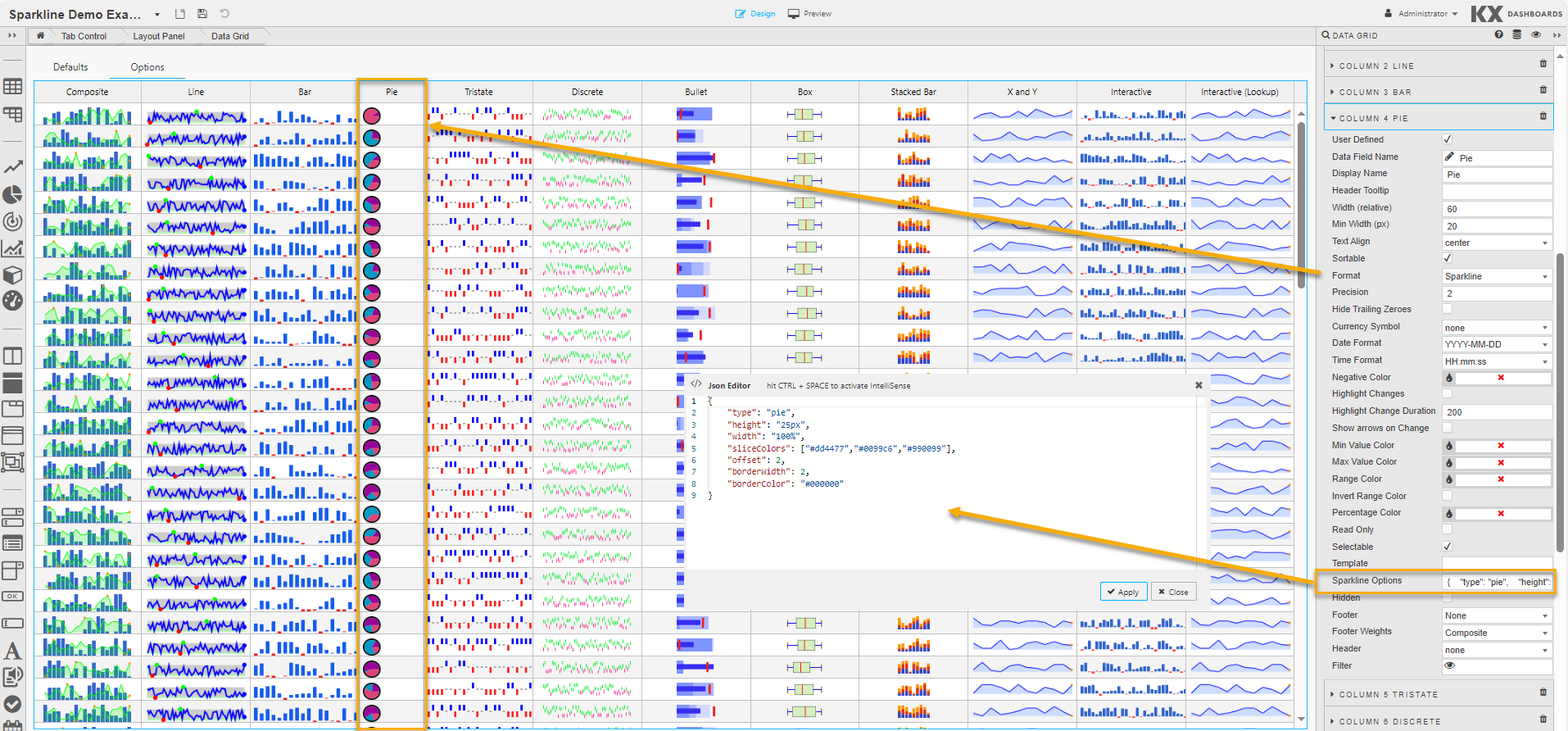Click Close button in Json Editor

click(1173, 592)
